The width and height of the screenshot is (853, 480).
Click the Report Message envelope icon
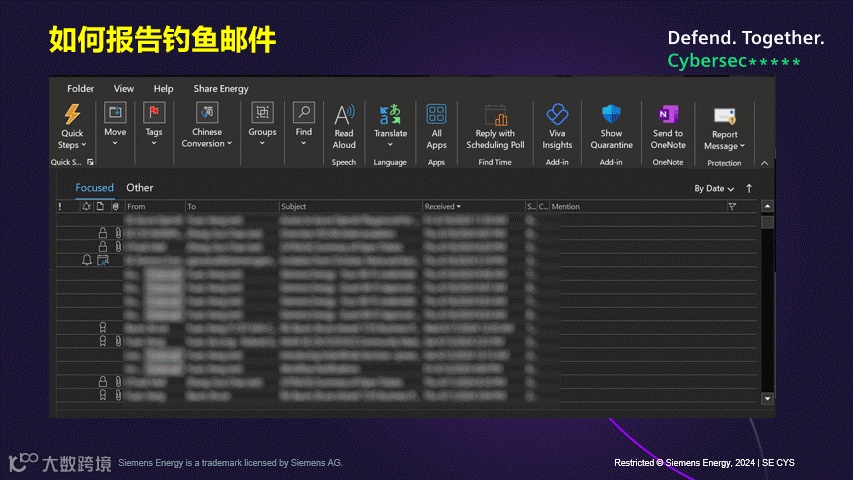(725, 116)
